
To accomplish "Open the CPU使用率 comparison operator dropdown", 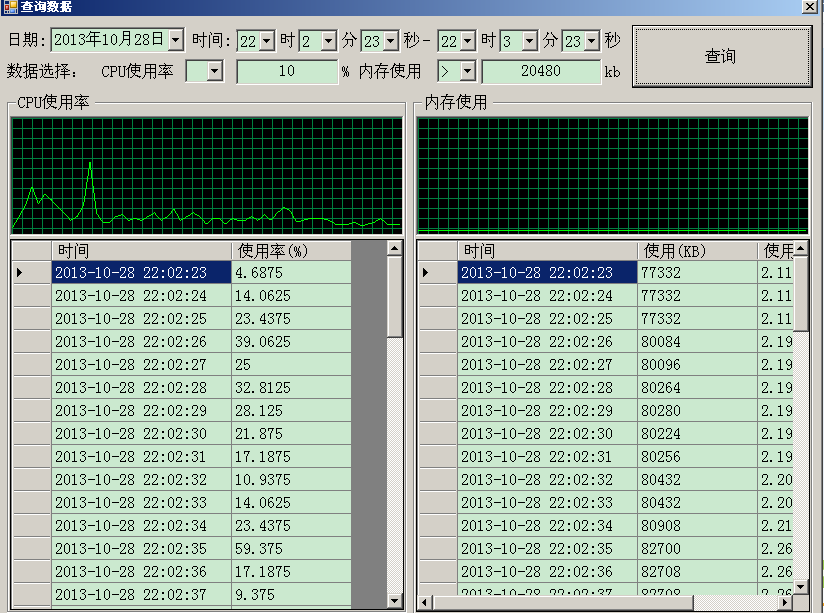I will click(216, 72).
